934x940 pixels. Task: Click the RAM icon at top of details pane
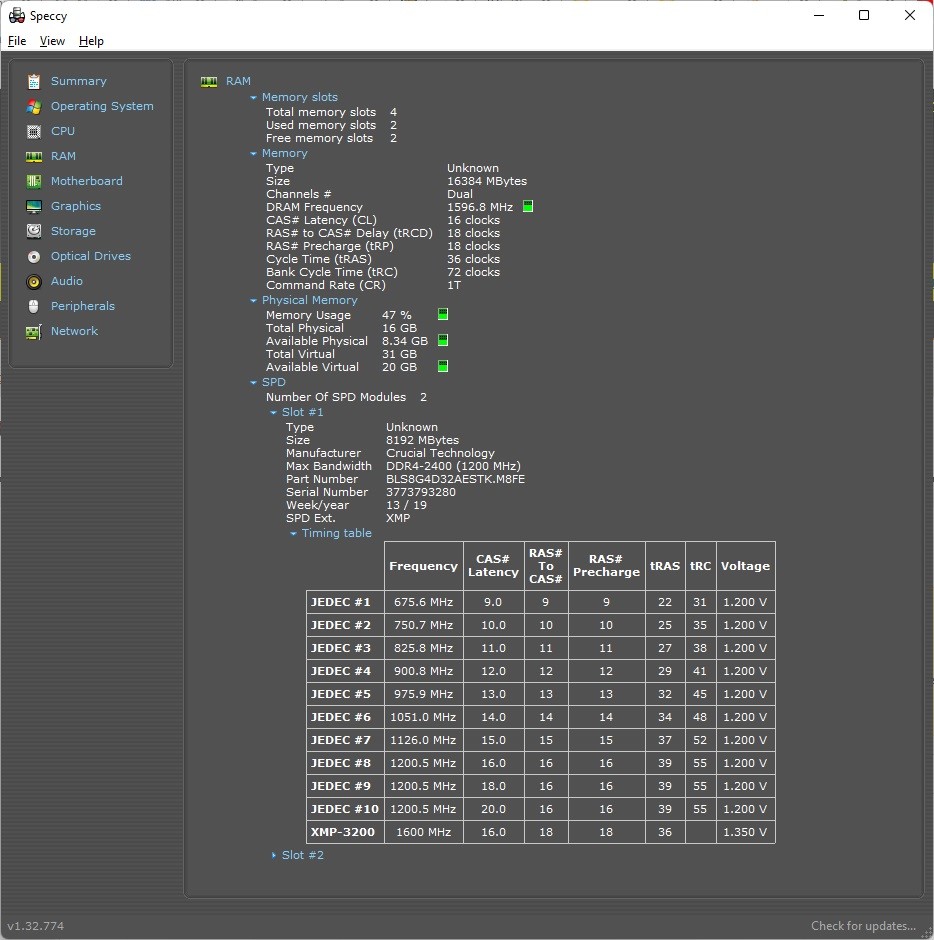tap(209, 82)
